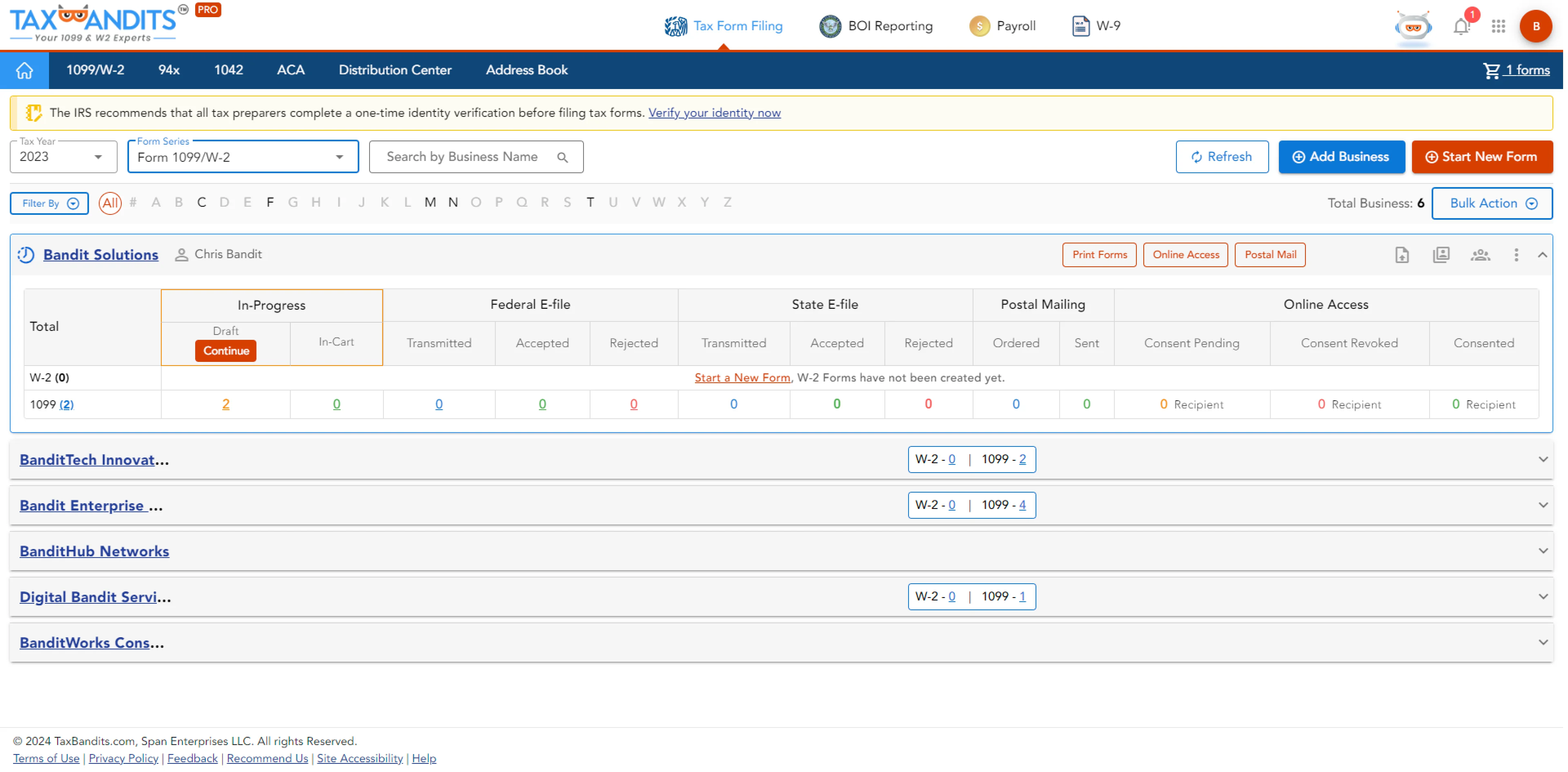Click the PRO badge
Image resolution: width=1568 pixels, height=772 pixels.
[207, 10]
